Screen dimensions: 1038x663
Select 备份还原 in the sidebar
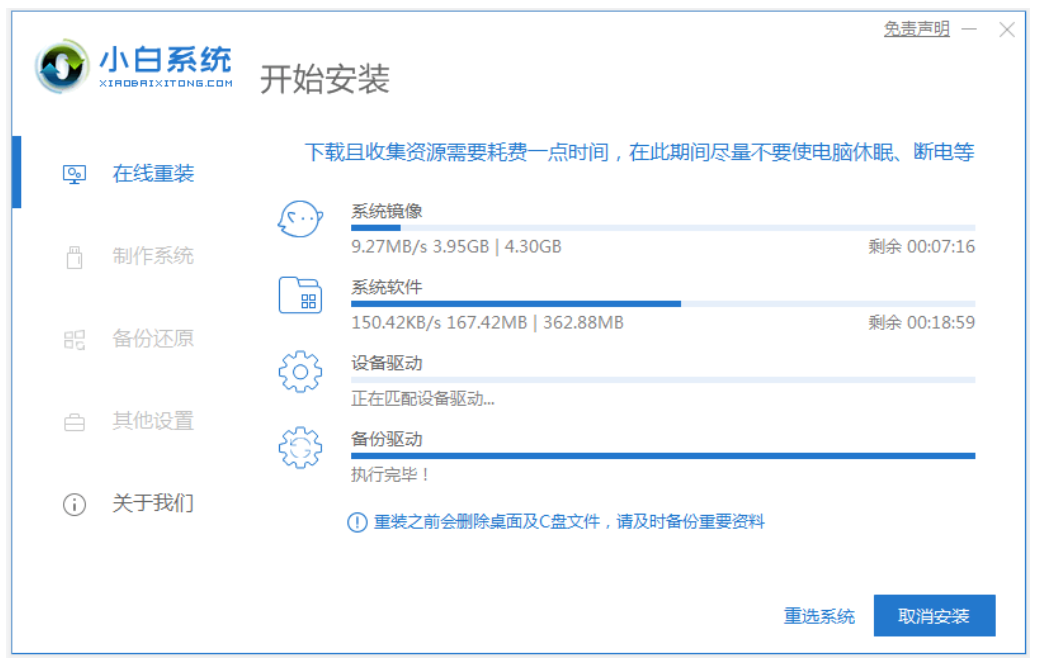click(x=152, y=339)
